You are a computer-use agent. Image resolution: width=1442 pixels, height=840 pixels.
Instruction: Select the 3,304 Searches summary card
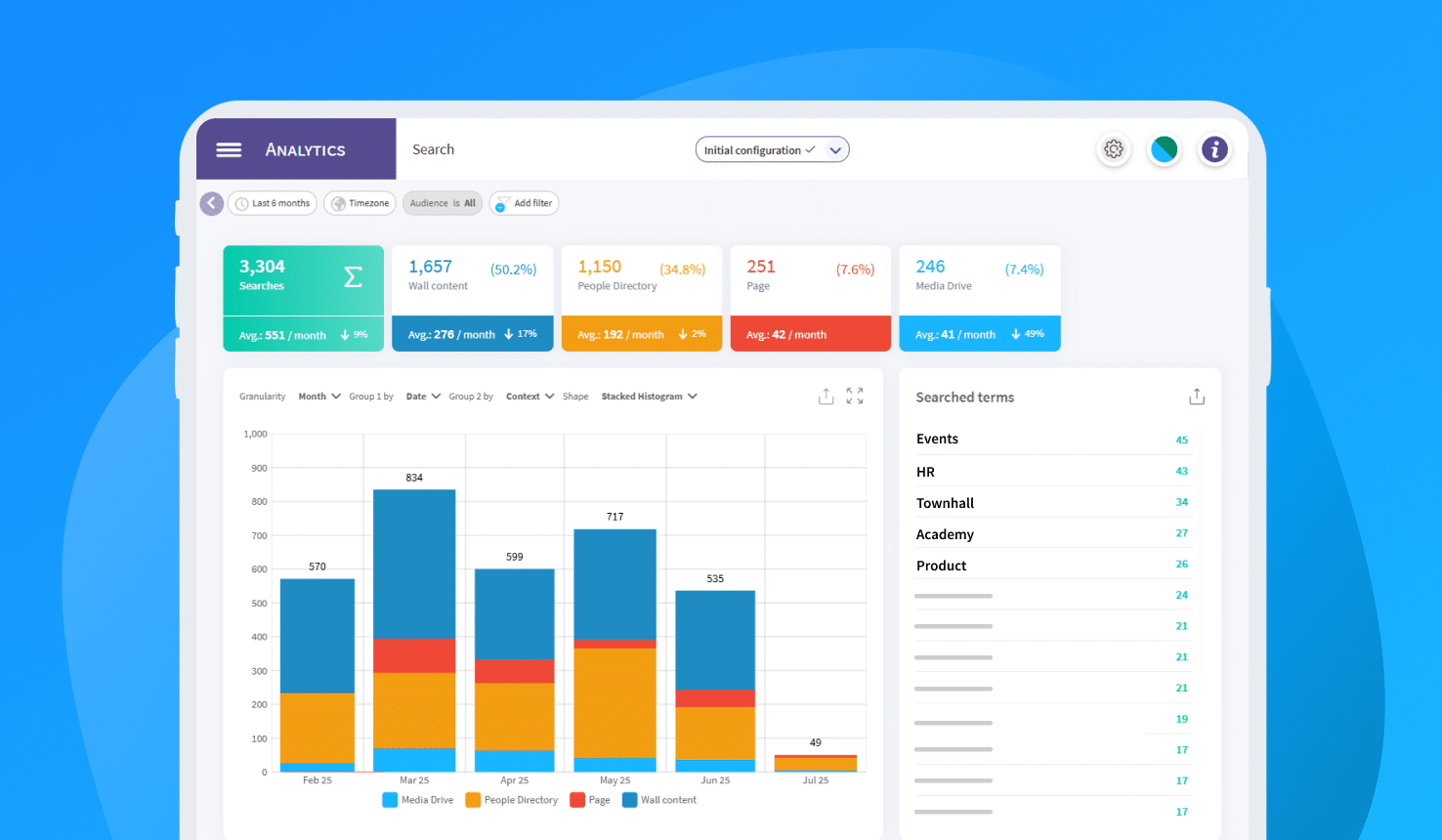tap(304, 298)
